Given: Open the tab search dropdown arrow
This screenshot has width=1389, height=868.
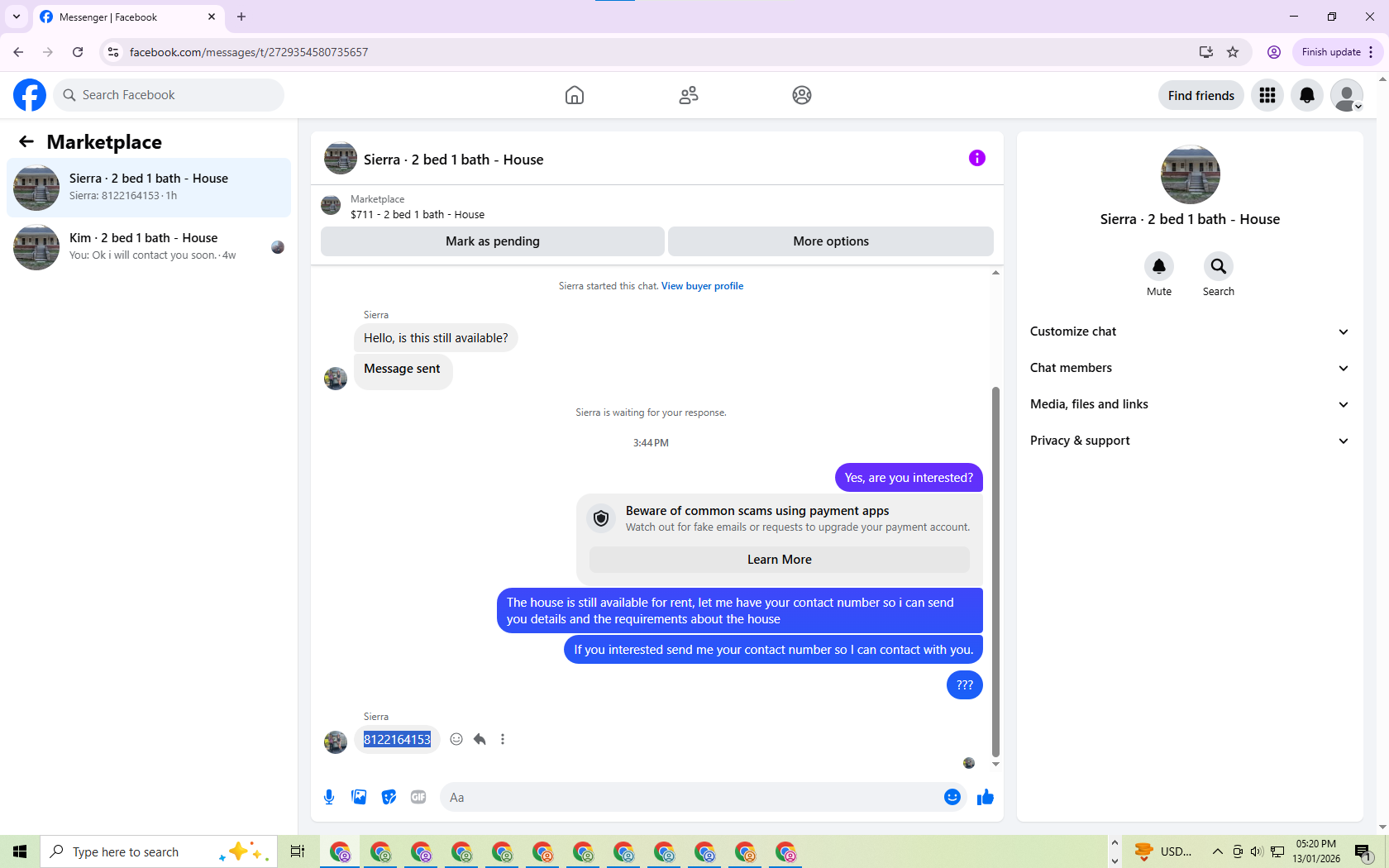Looking at the screenshot, I should 17,17.
